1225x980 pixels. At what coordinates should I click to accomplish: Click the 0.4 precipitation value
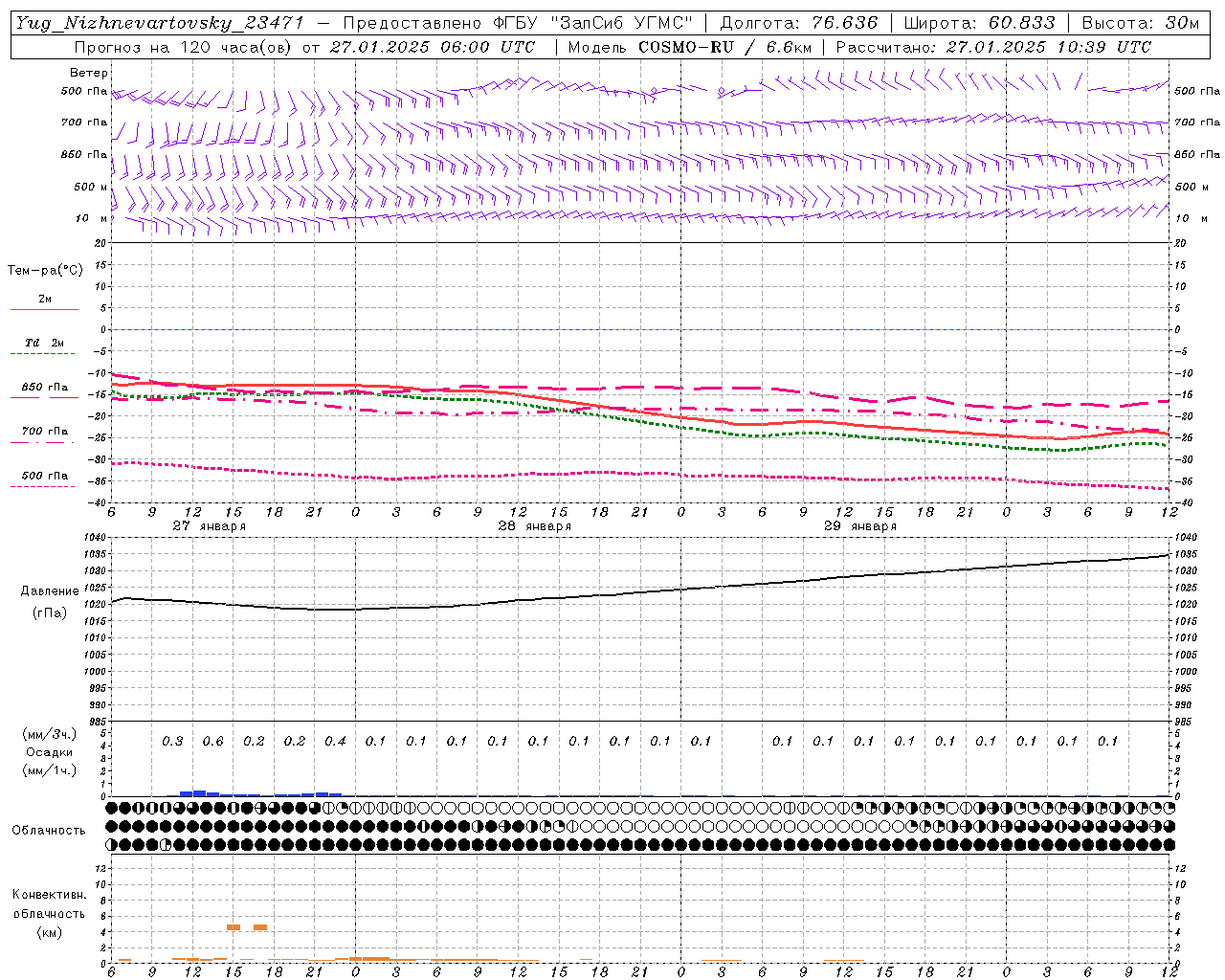click(335, 741)
